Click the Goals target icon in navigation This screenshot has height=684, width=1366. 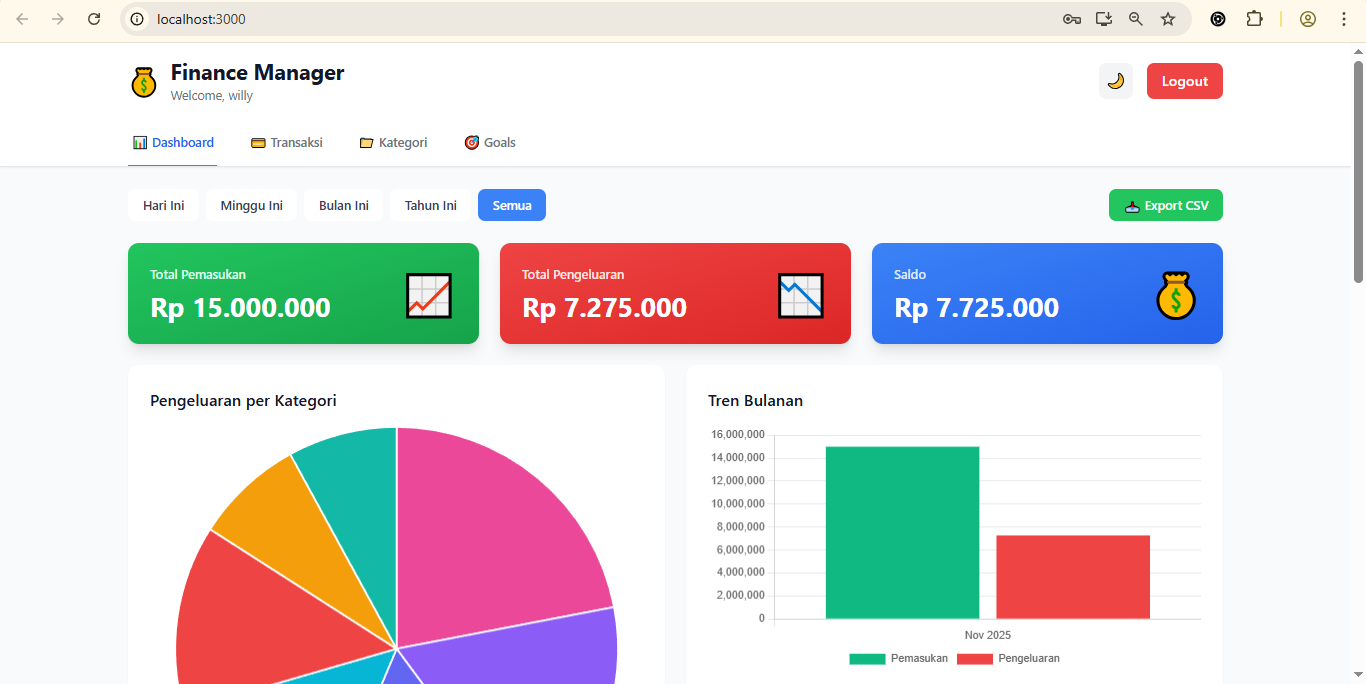[x=470, y=142]
